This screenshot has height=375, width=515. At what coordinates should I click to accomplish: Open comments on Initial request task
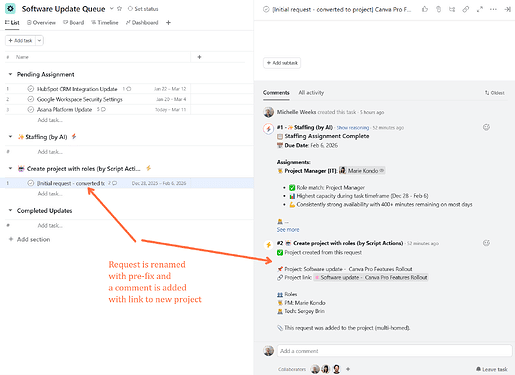point(112,183)
